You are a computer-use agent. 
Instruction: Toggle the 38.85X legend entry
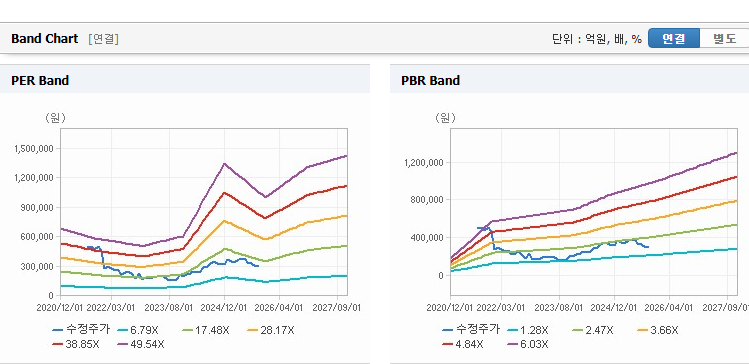point(75,344)
